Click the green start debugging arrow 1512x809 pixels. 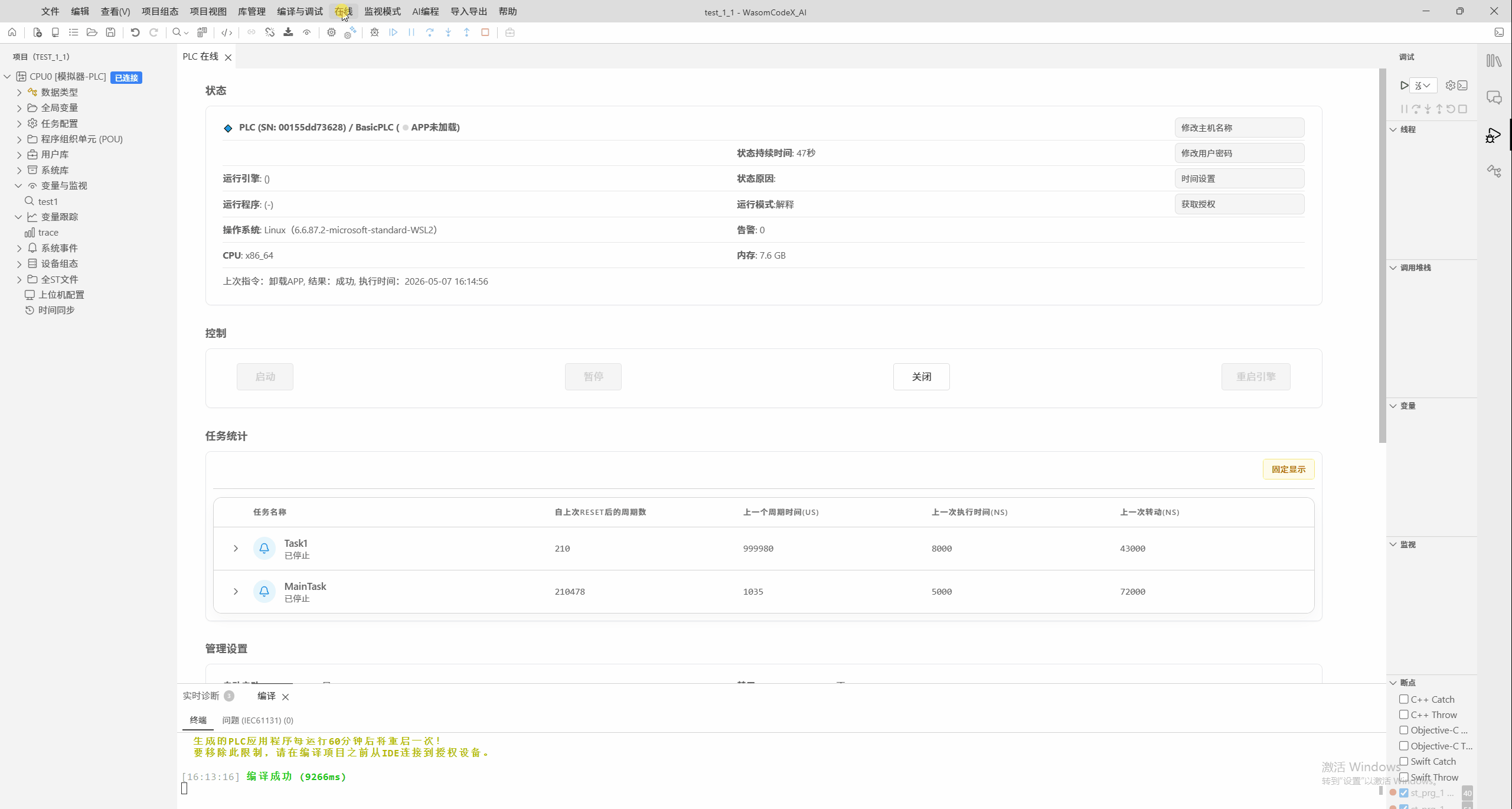1404,86
